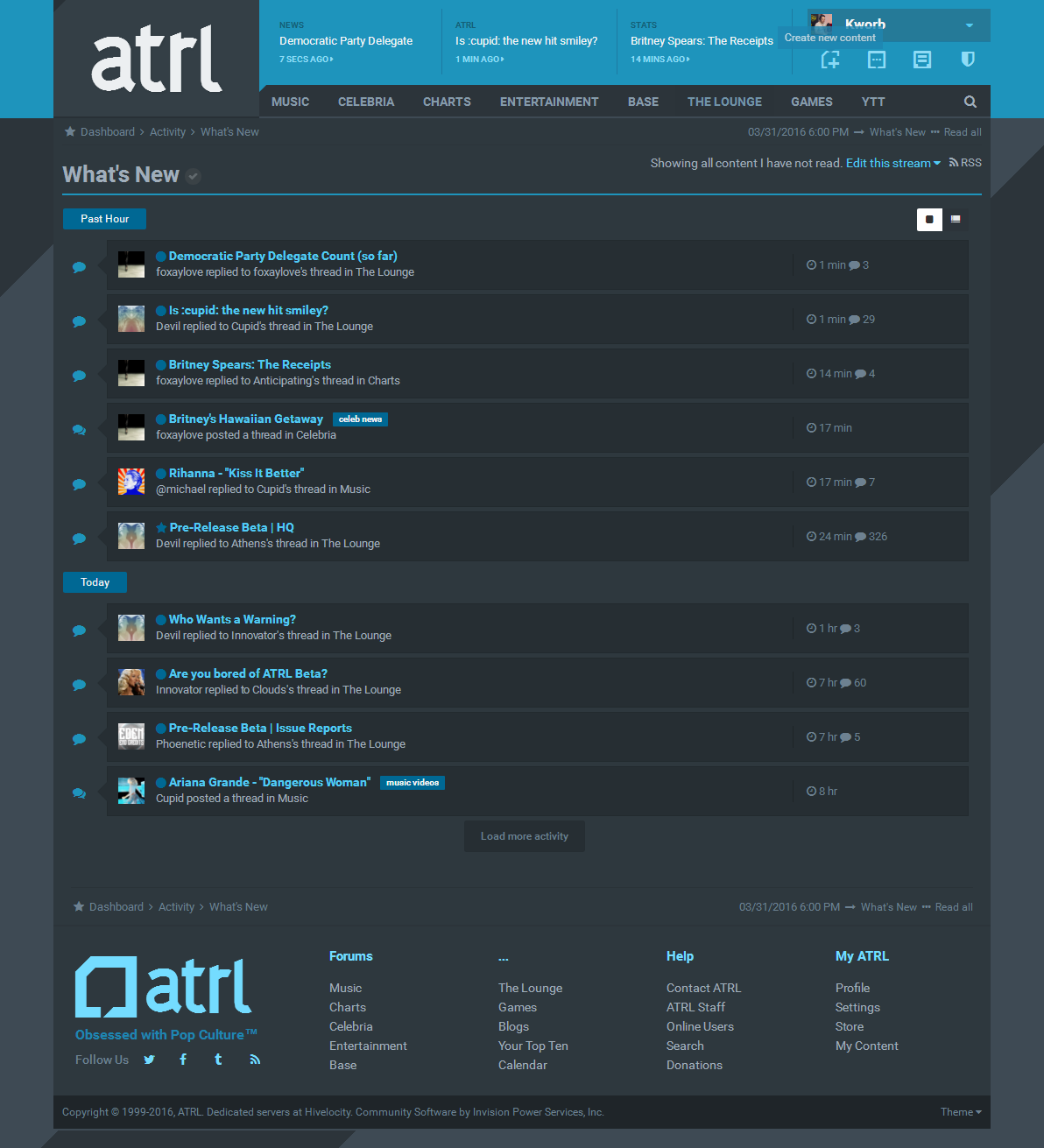This screenshot has height=1148, width=1044.
Task: Open foxaylove's avatar on the Democratic Party row
Action: 131,264
